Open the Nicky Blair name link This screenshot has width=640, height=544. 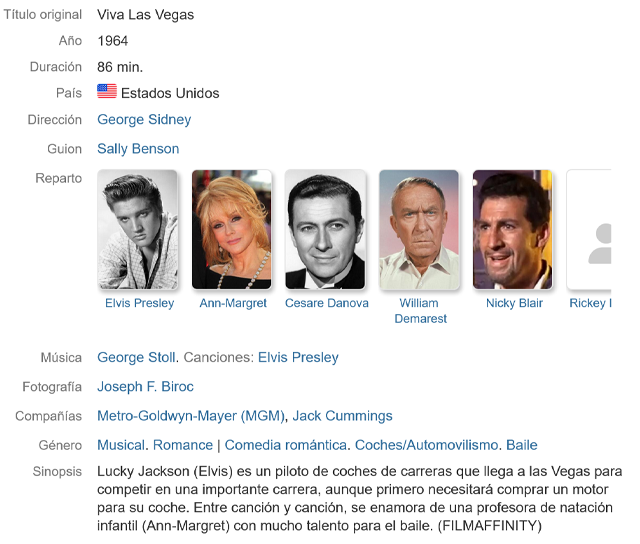[514, 303]
